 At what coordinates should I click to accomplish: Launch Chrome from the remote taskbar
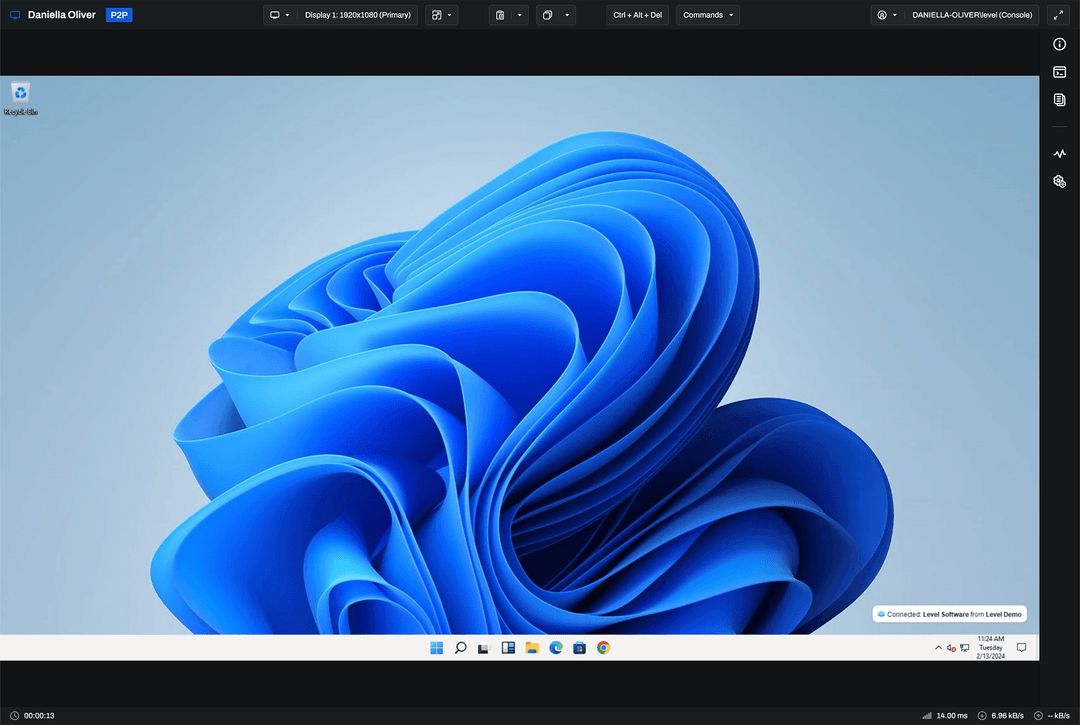pos(603,648)
